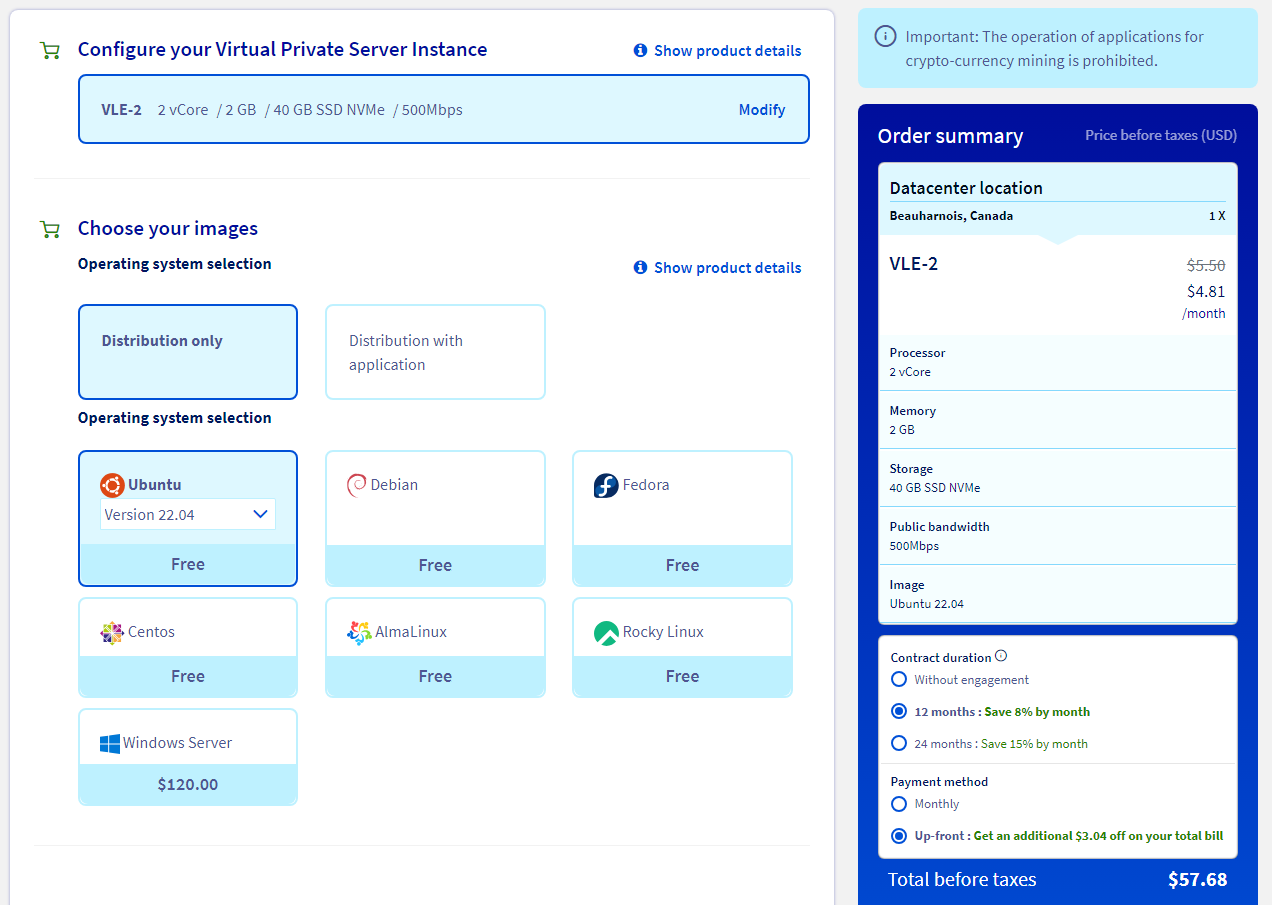
Task: Click the Contract duration info icon
Action: click(1001, 657)
